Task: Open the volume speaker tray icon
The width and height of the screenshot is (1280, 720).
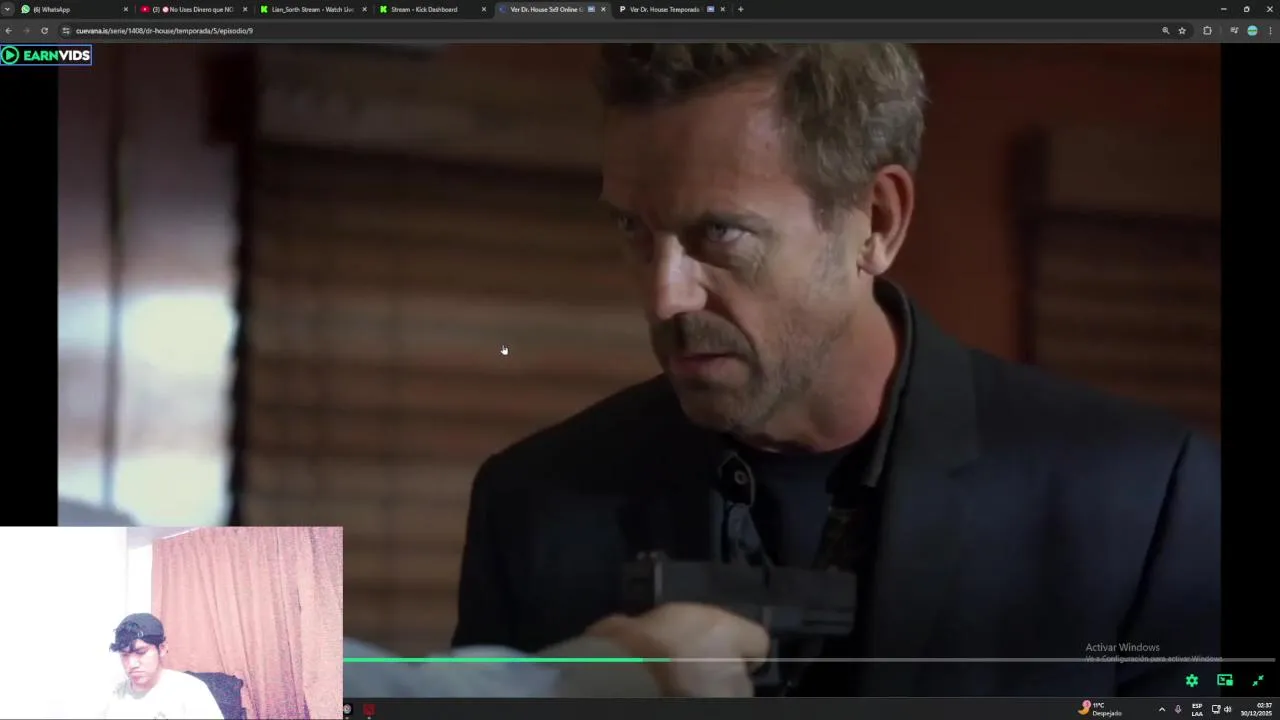Action: click(x=1227, y=709)
